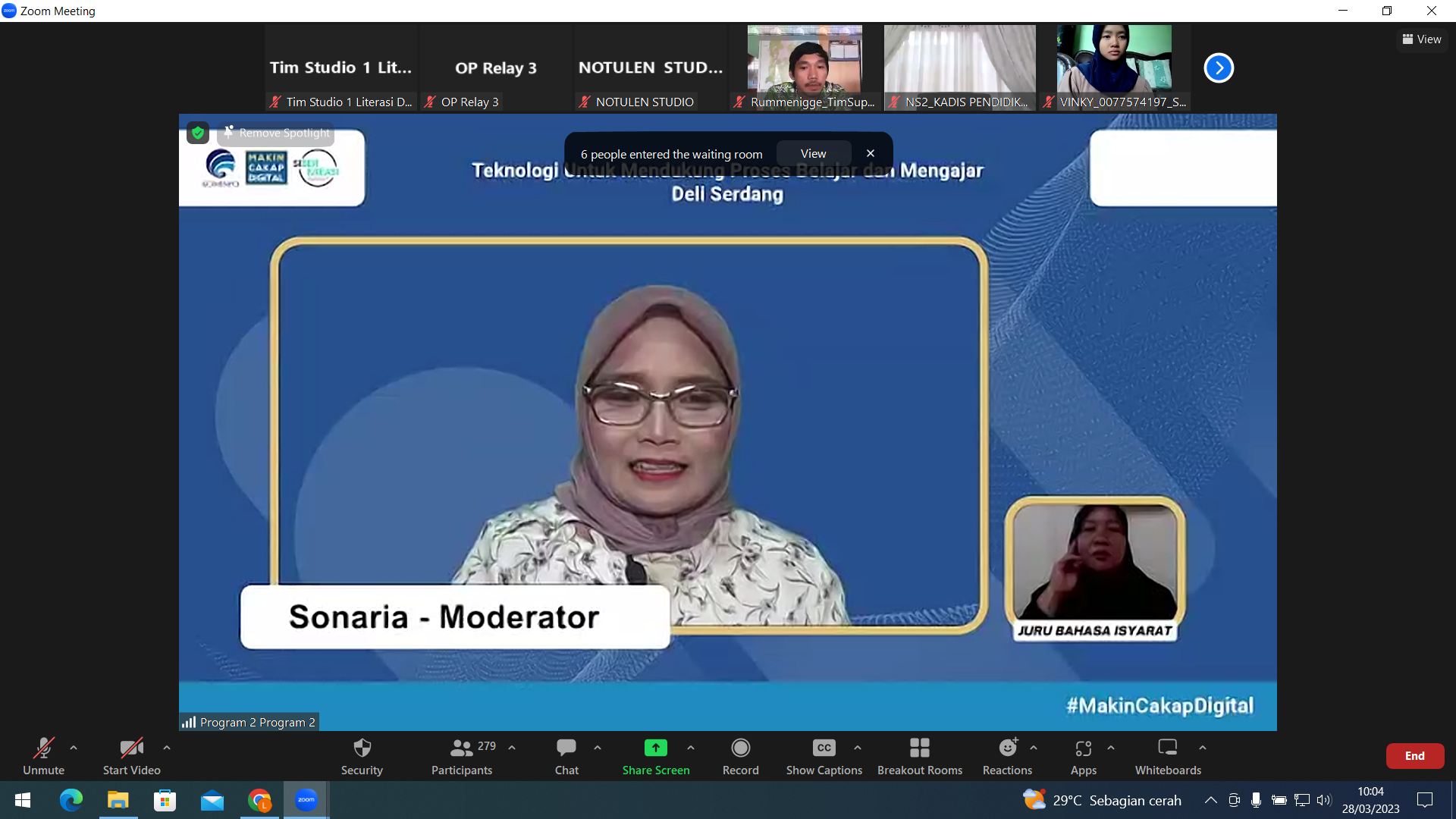Open Google Chrome from the taskbar
The width and height of the screenshot is (1456, 819).
coord(259,800)
